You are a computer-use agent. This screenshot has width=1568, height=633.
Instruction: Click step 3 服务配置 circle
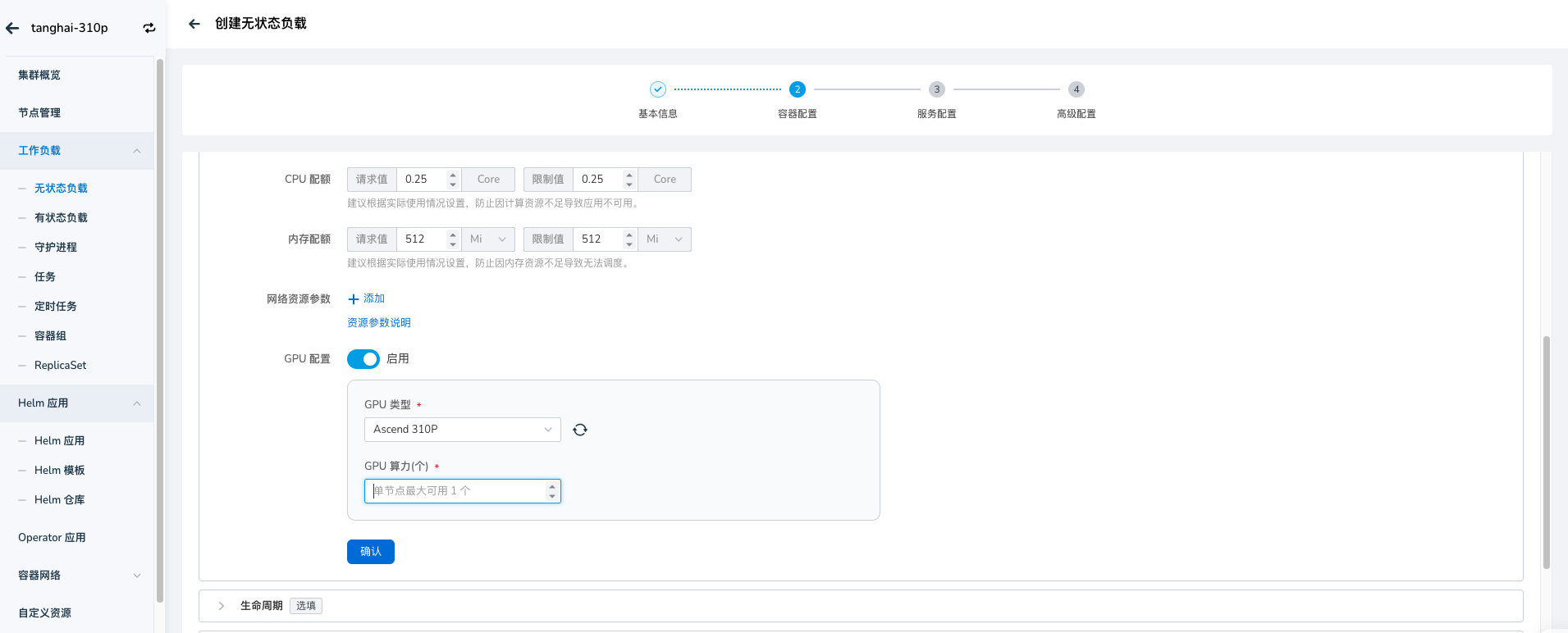pyautogui.click(x=936, y=89)
